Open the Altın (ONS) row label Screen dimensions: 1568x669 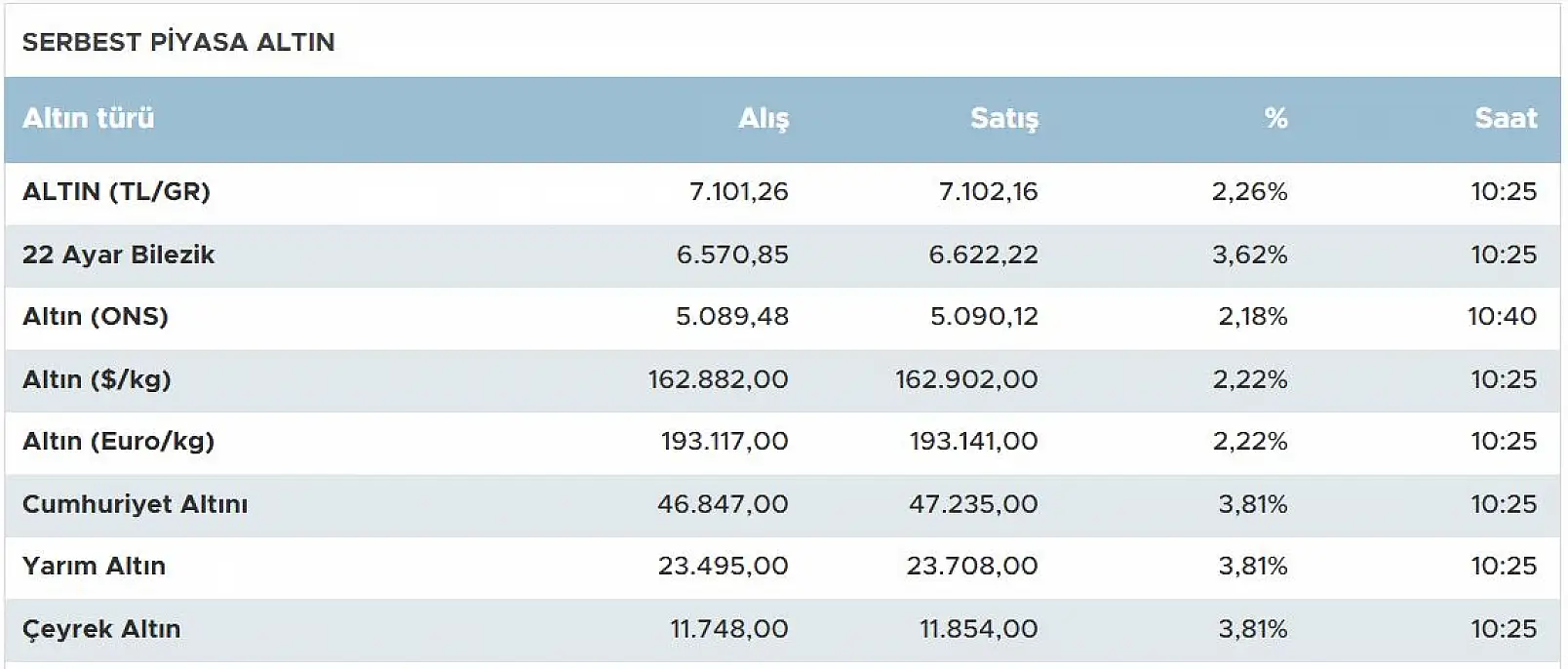pos(96,317)
